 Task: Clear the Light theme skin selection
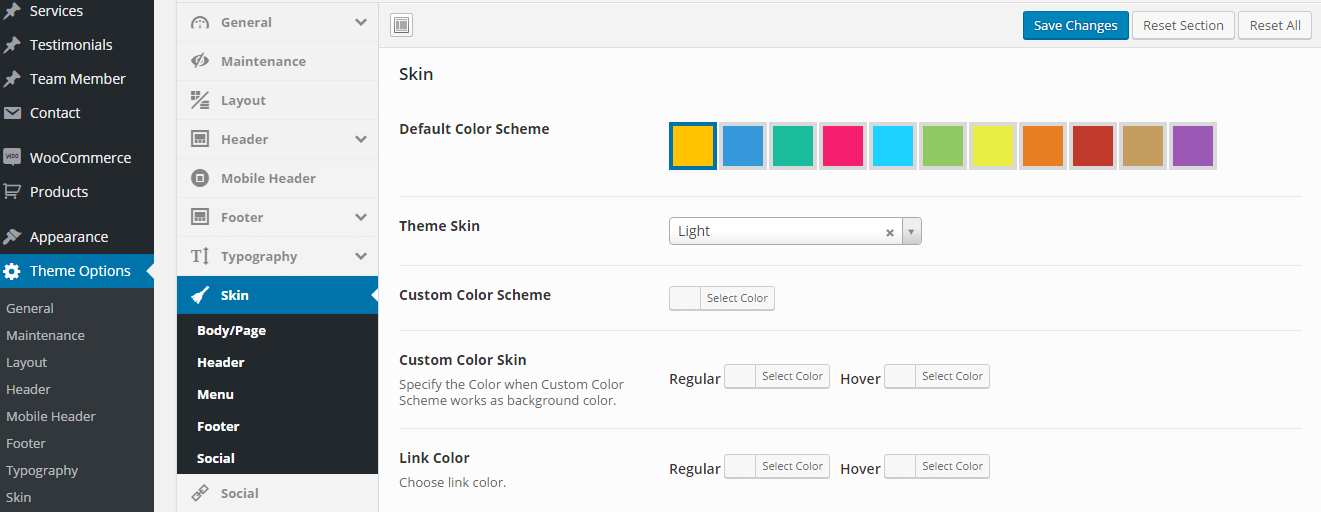tap(889, 232)
